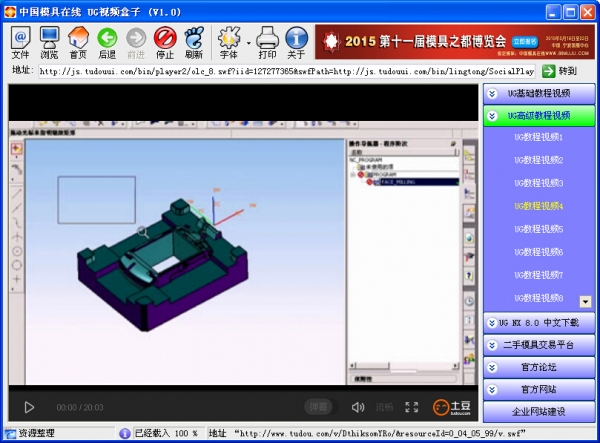The width and height of the screenshot is (600, 443).
Task: Open the 字体 (Font) dropdown arrow
Action: point(248,43)
